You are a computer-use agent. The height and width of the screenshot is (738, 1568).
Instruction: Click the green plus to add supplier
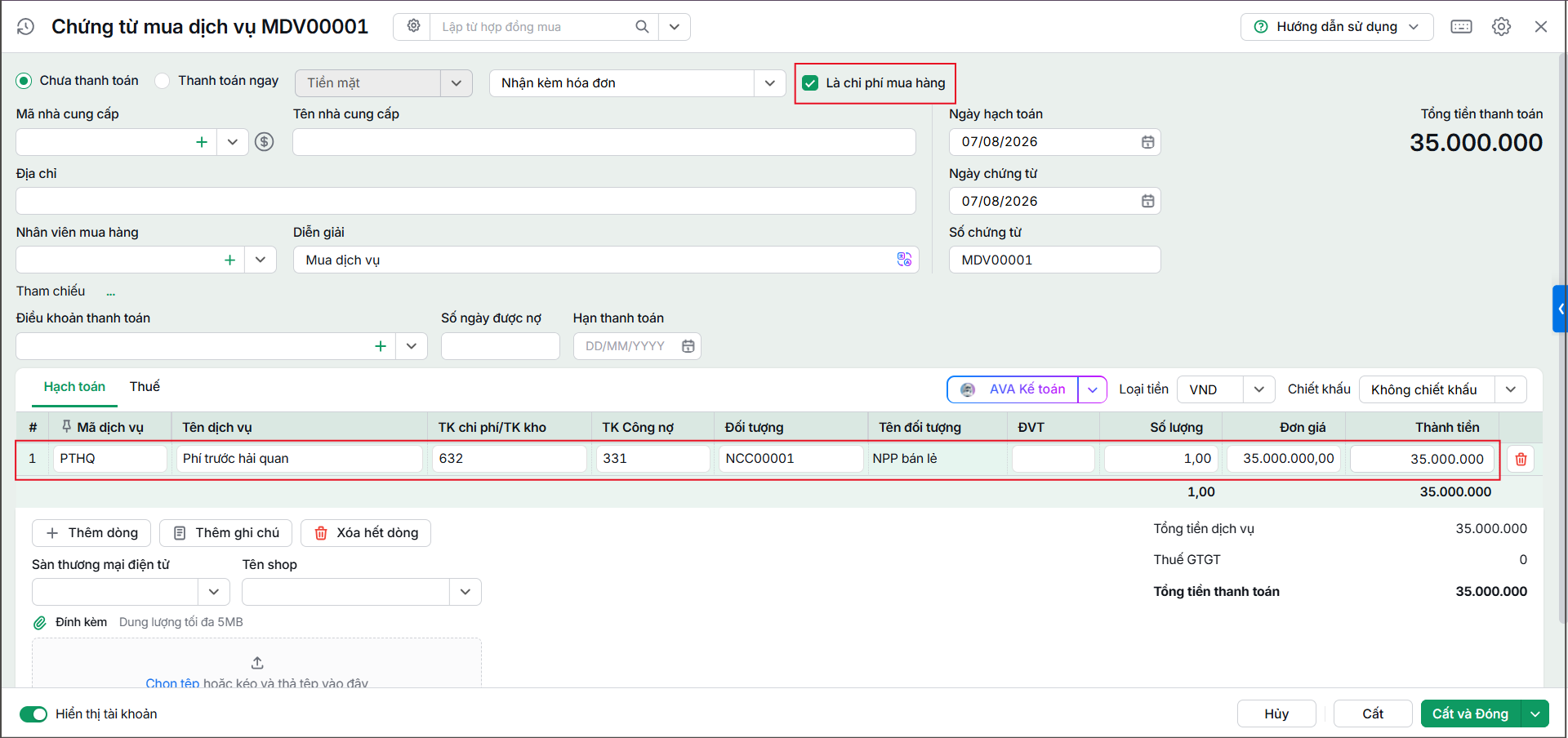click(x=202, y=142)
